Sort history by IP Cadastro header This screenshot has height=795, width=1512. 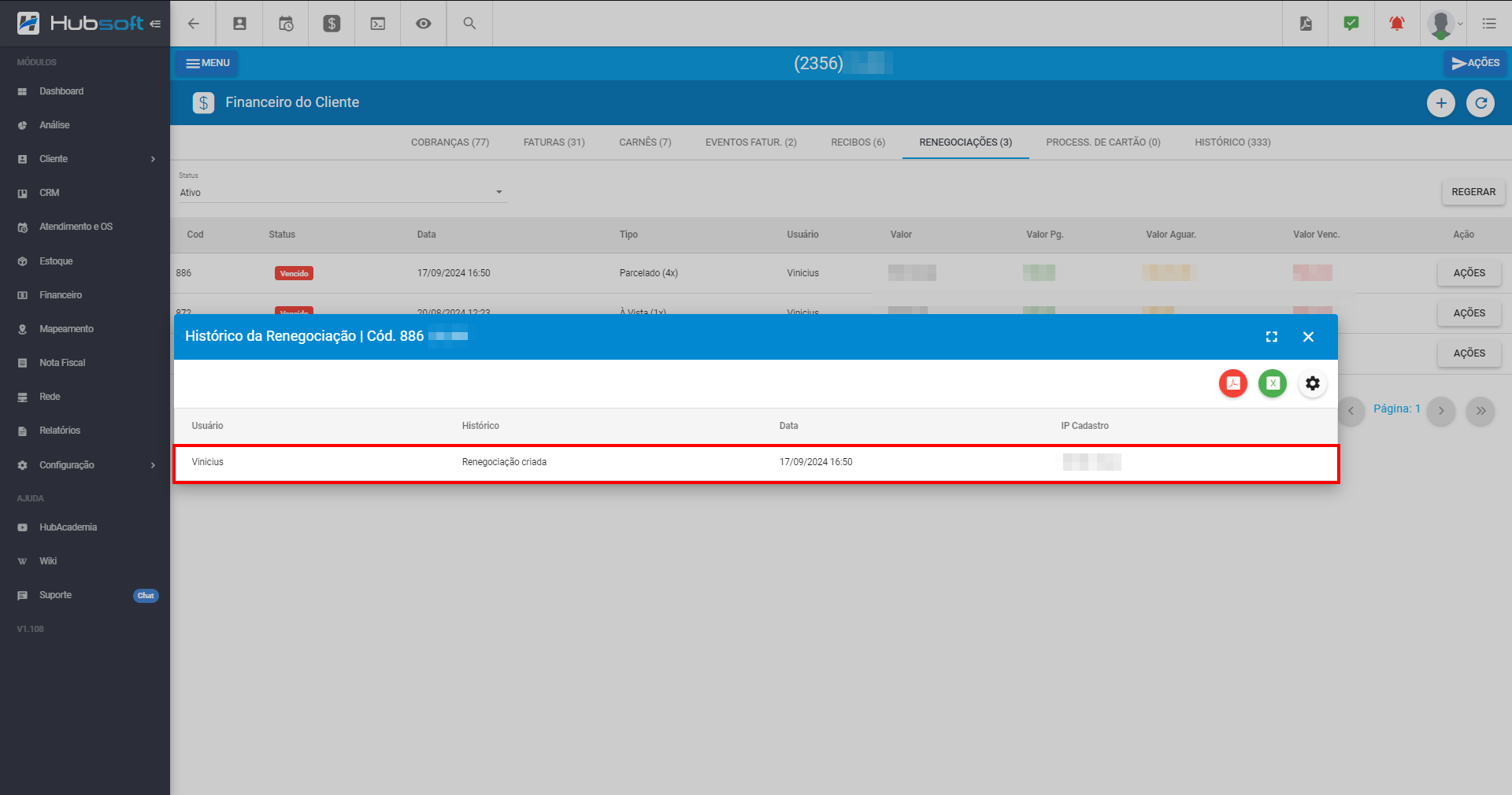tap(1084, 426)
